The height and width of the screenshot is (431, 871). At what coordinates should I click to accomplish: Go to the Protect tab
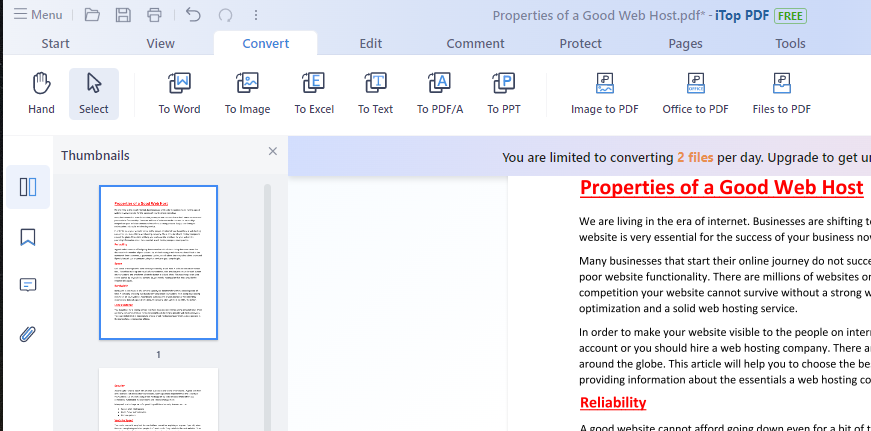point(580,43)
